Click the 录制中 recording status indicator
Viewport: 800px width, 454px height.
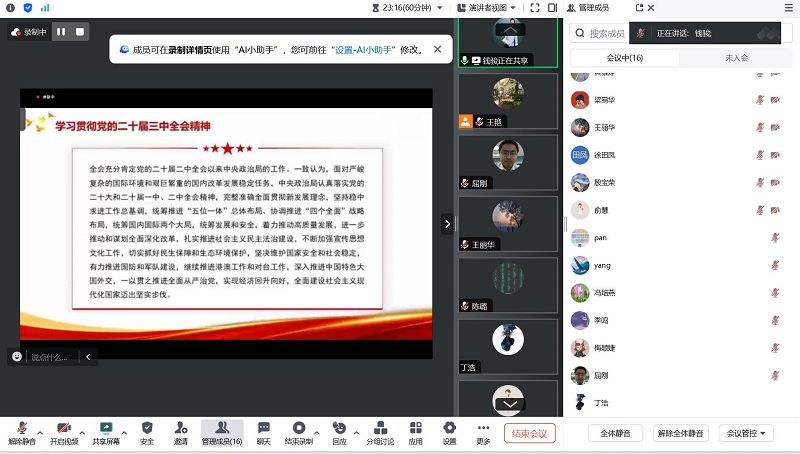click(29, 32)
